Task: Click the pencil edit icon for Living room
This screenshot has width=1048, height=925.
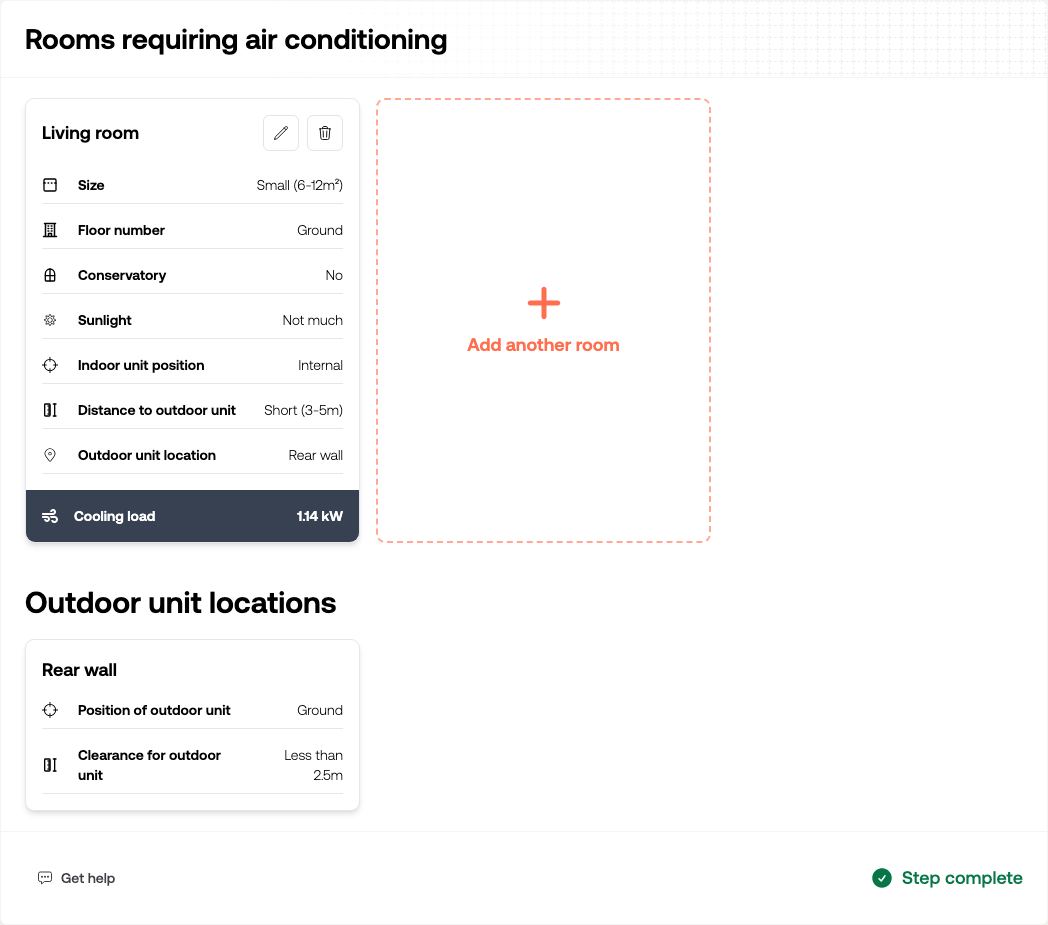Action: point(281,133)
